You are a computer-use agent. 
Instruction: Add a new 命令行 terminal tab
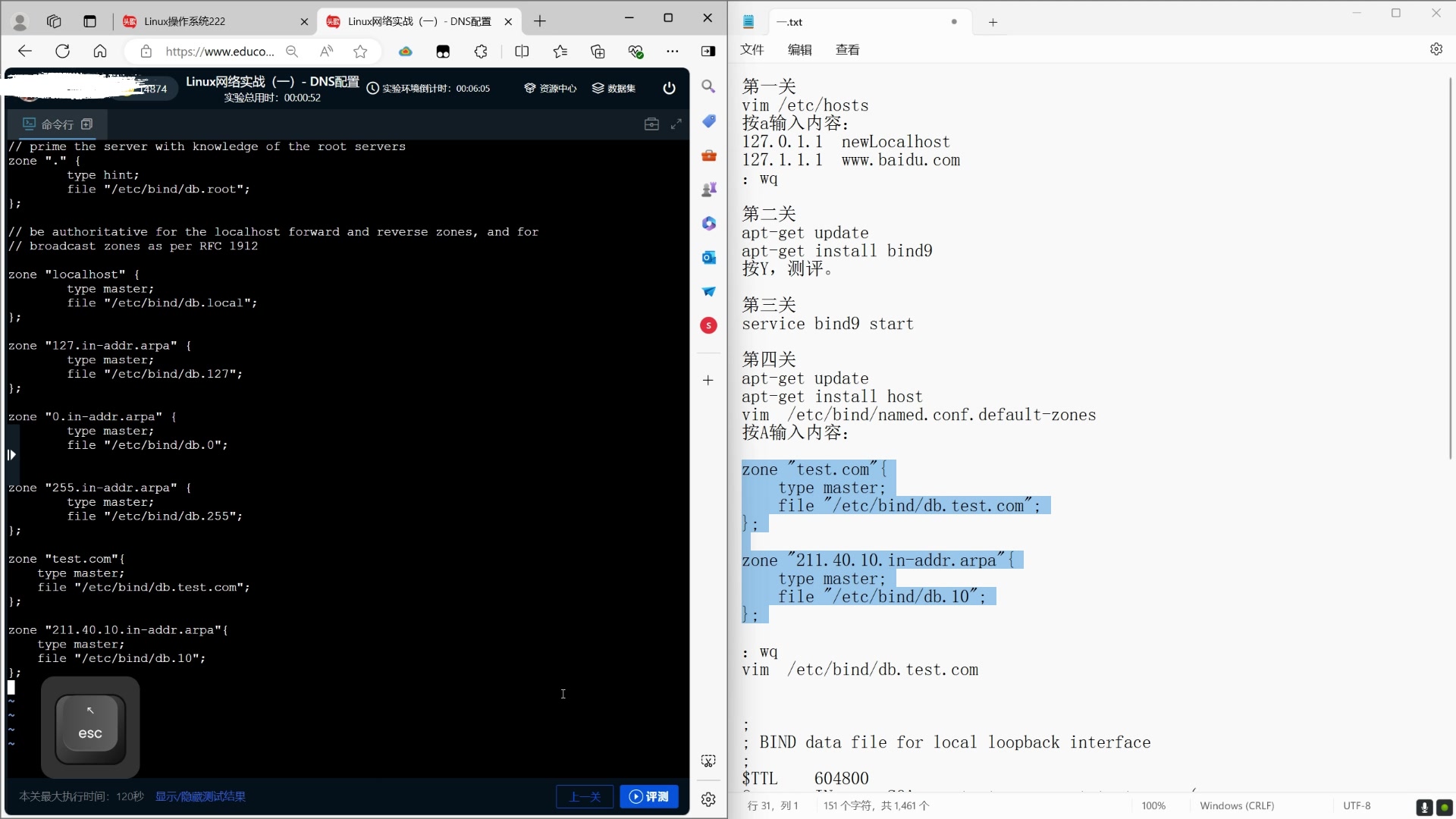pyautogui.click(x=87, y=124)
